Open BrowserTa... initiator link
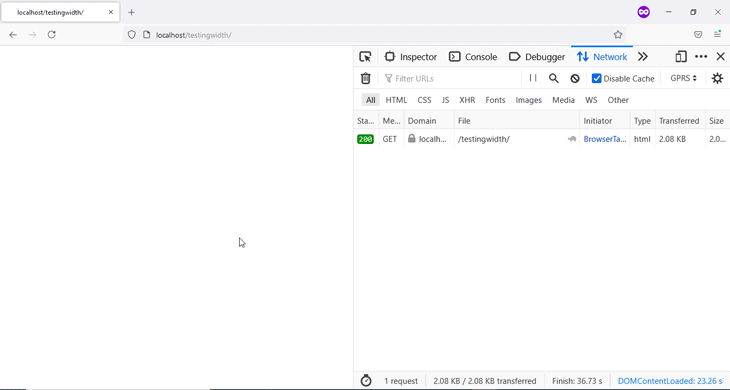Screen dimensions: 730x390 (605, 139)
